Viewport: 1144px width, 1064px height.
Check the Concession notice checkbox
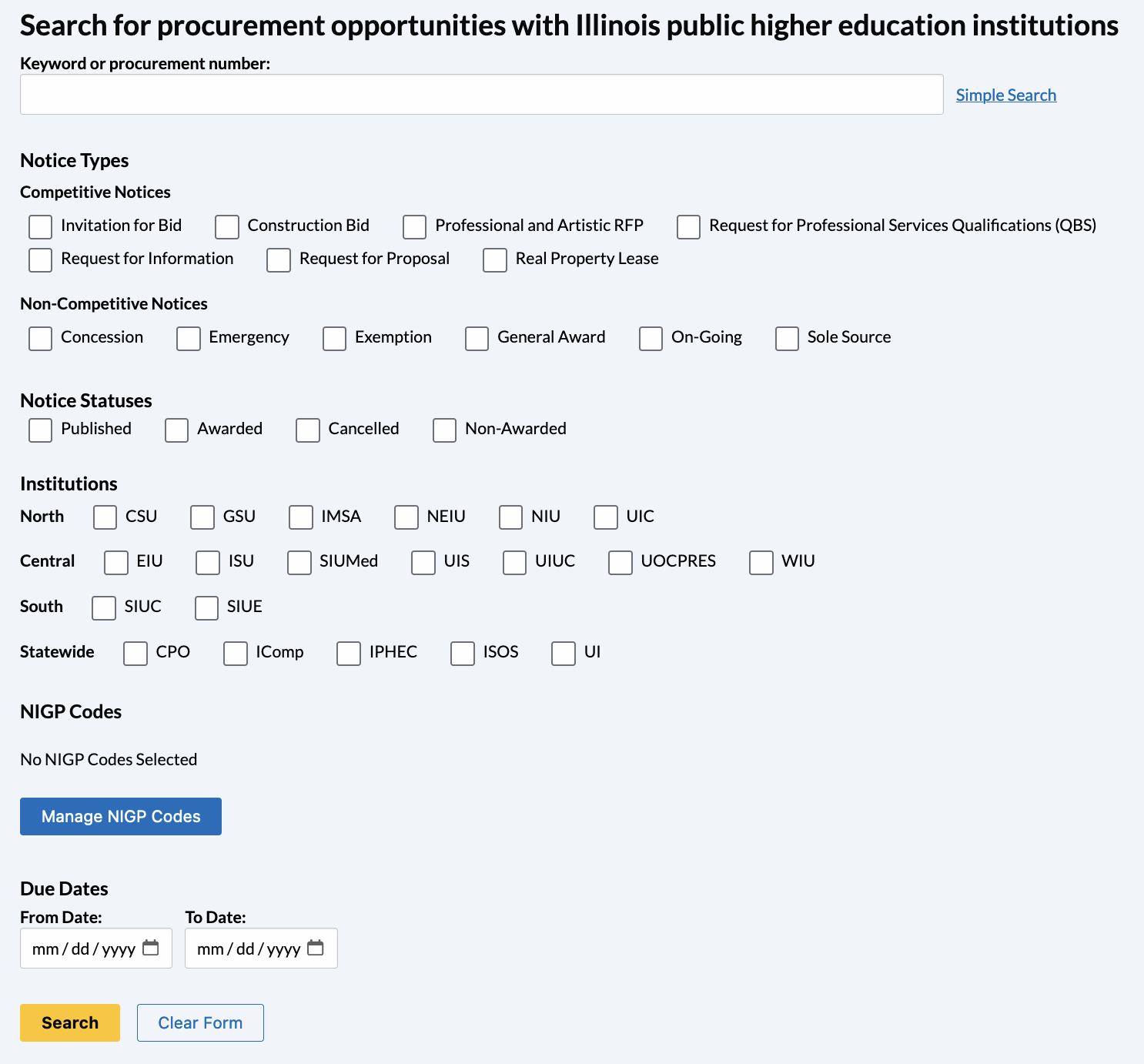[x=40, y=339]
